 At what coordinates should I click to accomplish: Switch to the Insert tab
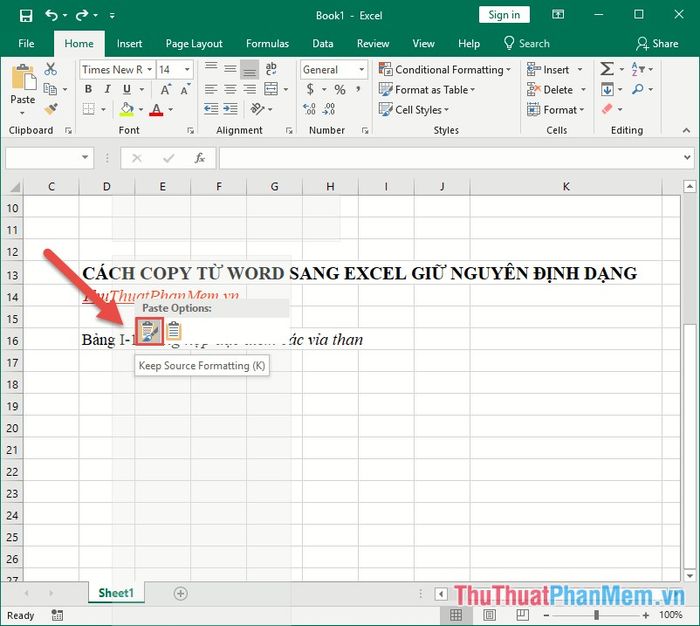click(129, 44)
